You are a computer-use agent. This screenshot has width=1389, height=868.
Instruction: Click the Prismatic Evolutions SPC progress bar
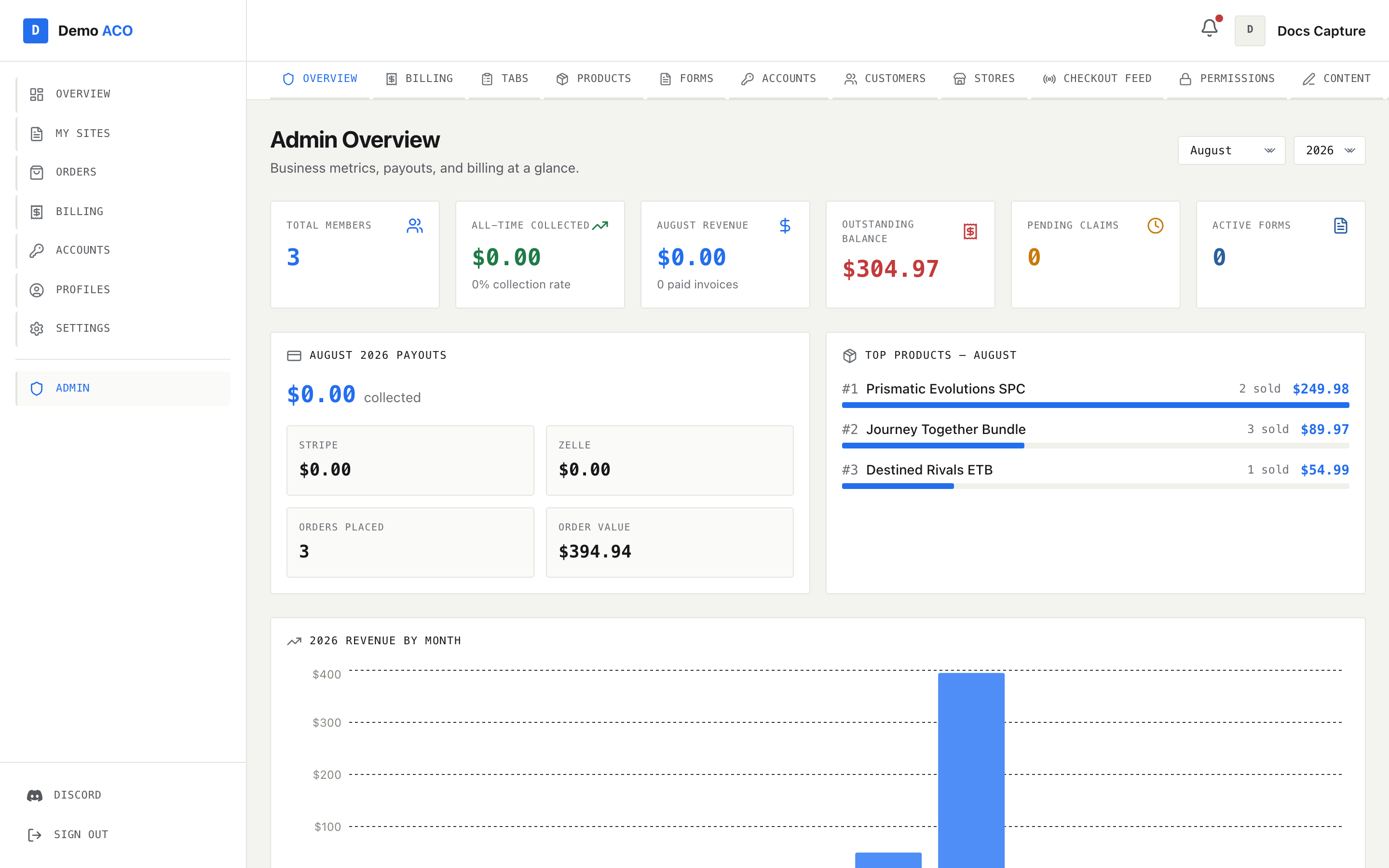(1095, 405)
